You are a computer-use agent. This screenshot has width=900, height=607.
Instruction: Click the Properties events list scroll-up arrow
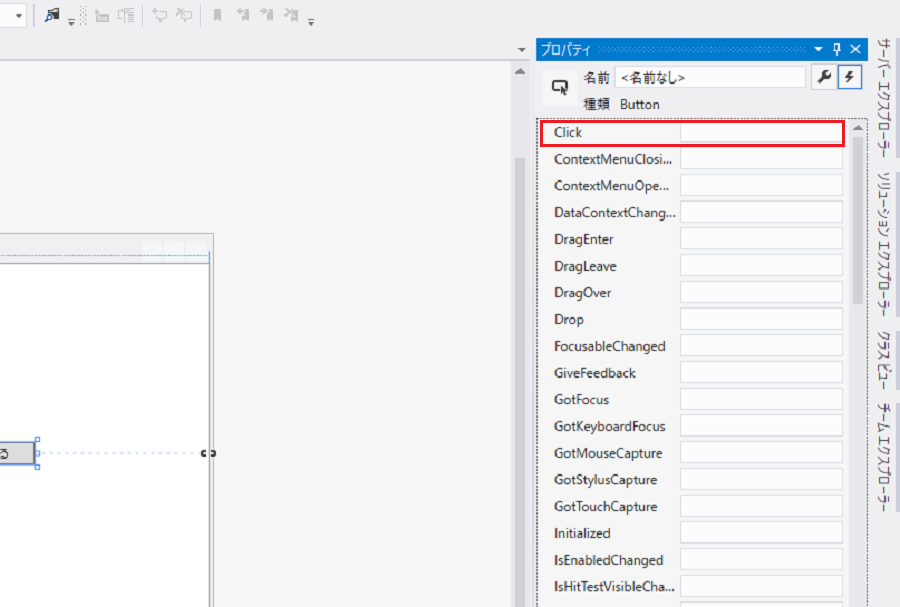pyautogui.click(x=858, y=128)
